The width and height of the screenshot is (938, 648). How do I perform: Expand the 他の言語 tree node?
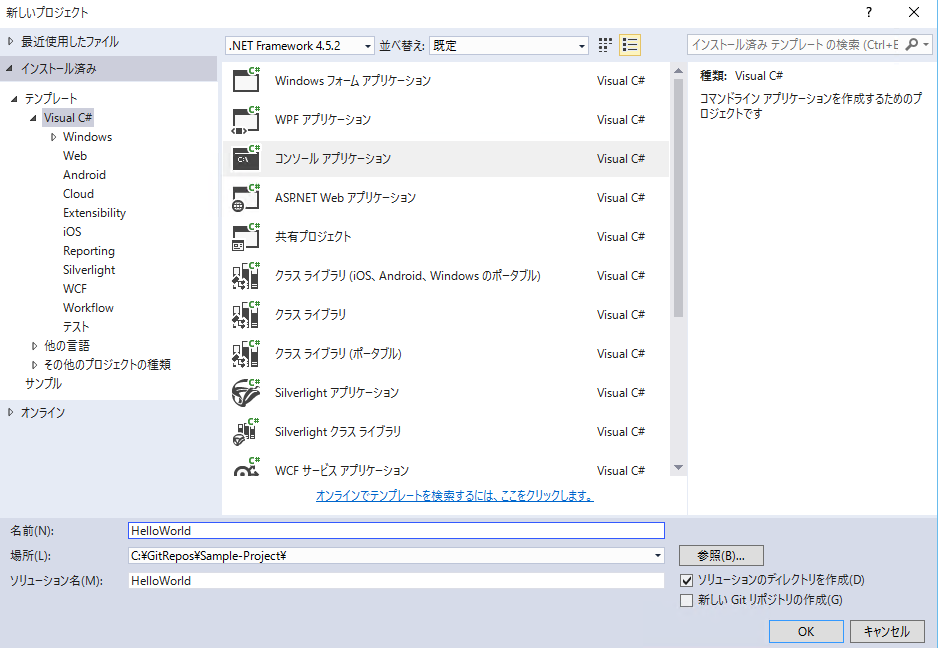(x=34, y=346)
